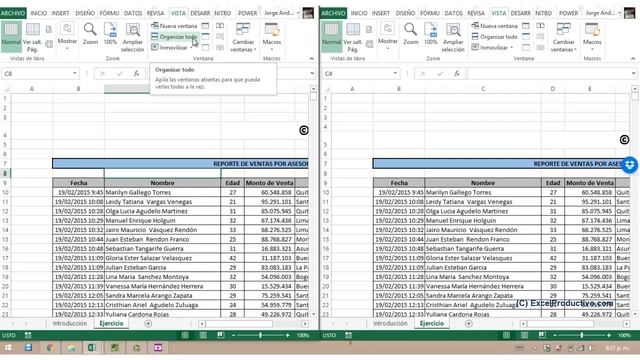The height and width of the screenshot is (360, 640).
Task: Click Nombre header in right window
Action: pyautogui.click(x=483, y=183)
